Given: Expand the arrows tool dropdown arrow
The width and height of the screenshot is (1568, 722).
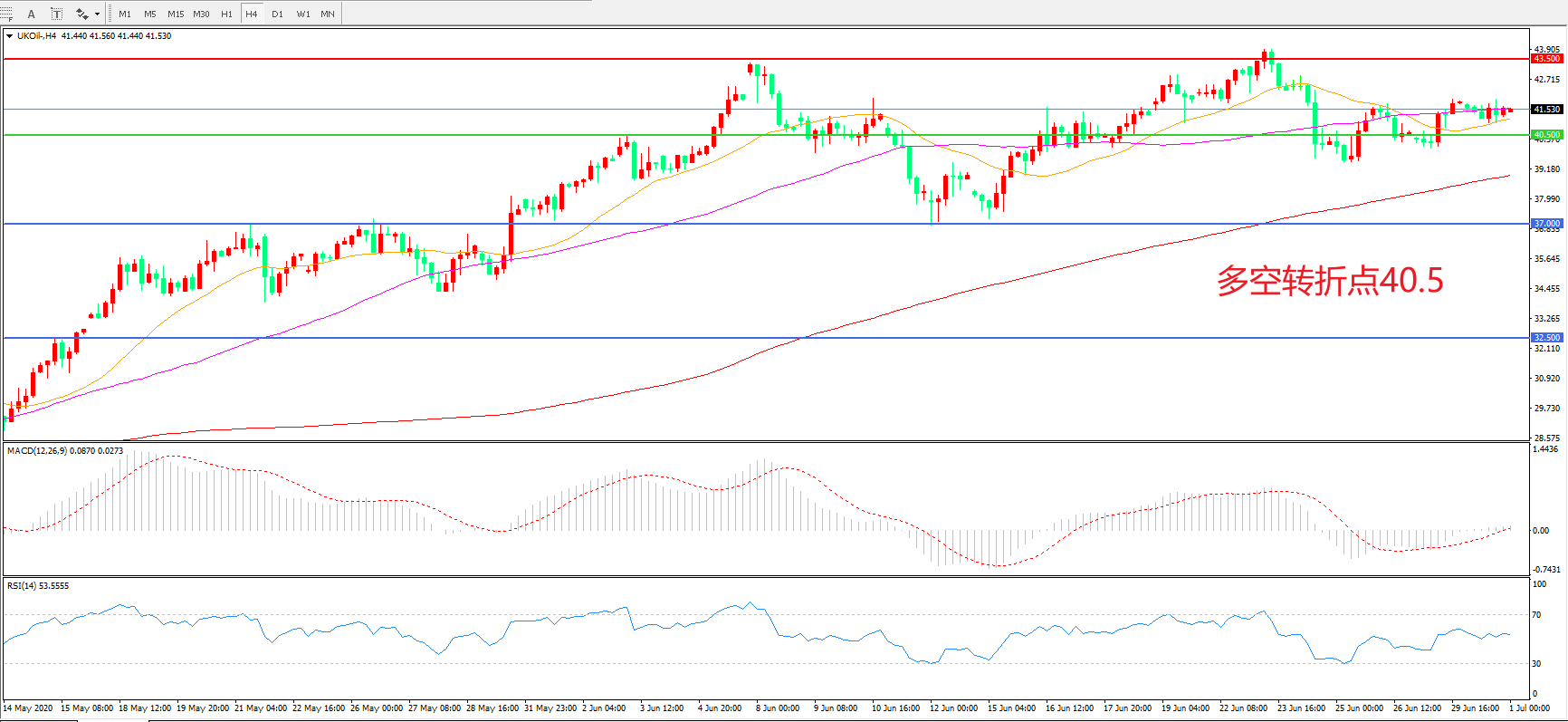Looking at the screenshot, I should click(97, 14).
